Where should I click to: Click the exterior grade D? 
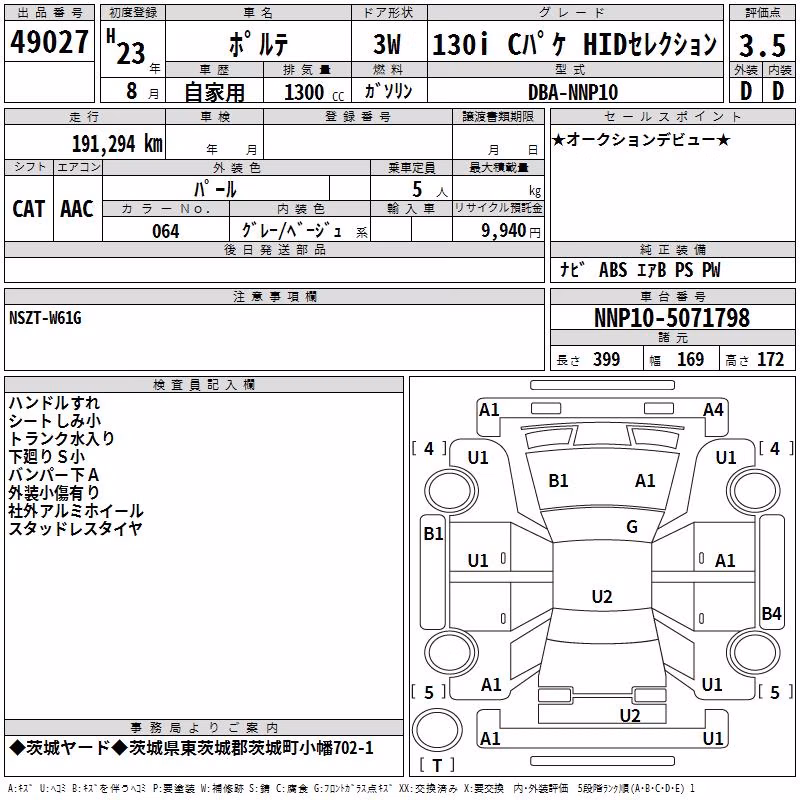click(x=746, y=91)
